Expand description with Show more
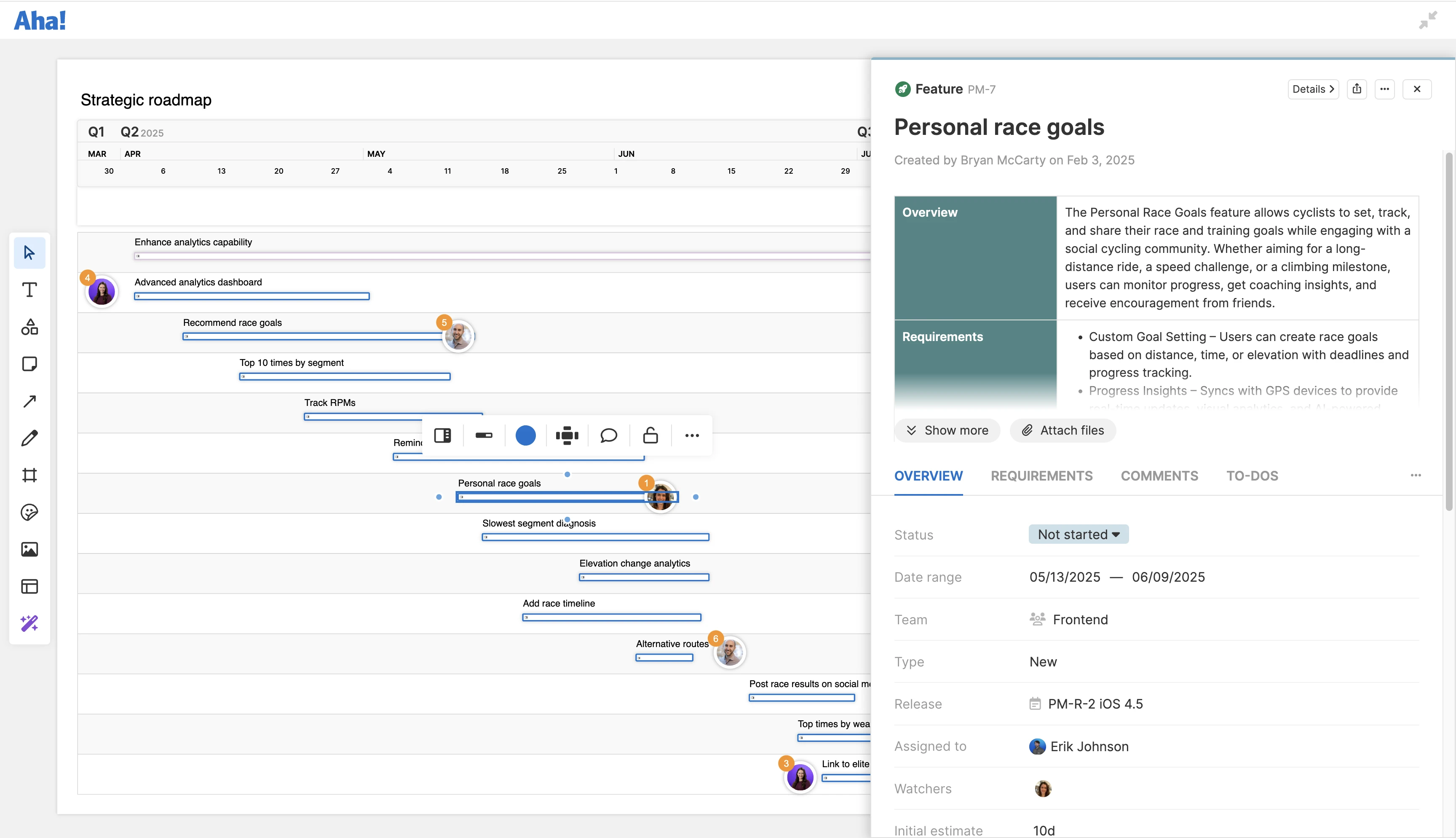Viewport: 1456px width, 838px height. click(x=947, y=430)
